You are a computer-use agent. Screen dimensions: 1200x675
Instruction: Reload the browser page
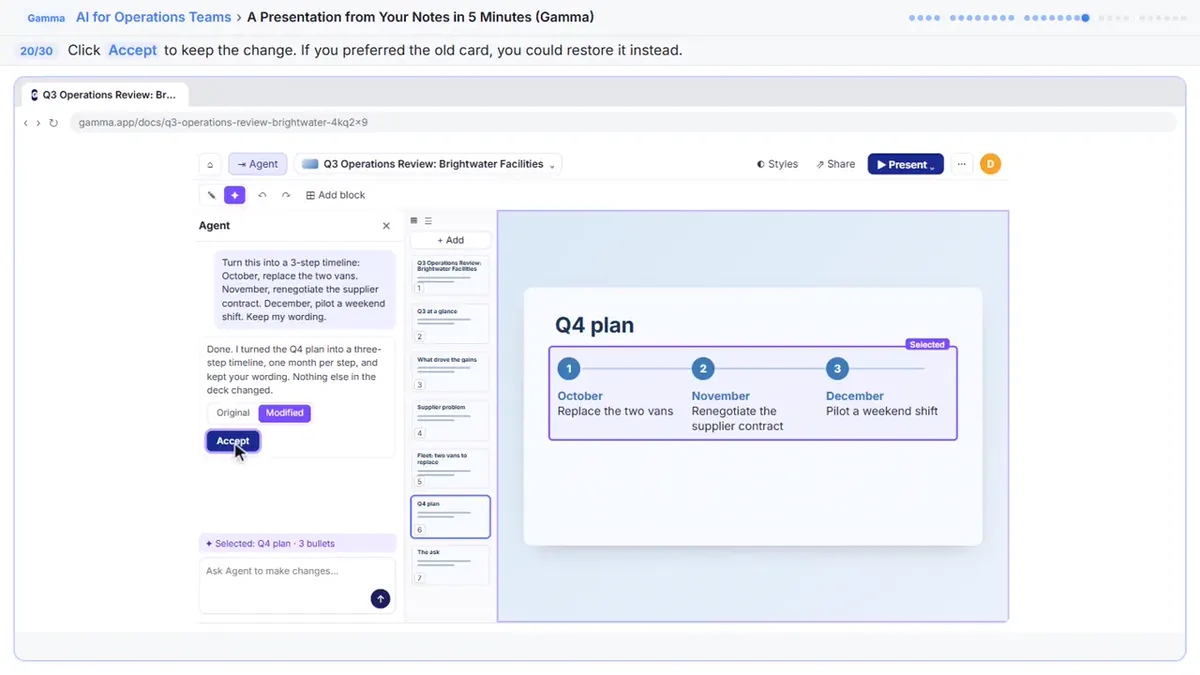53,123
